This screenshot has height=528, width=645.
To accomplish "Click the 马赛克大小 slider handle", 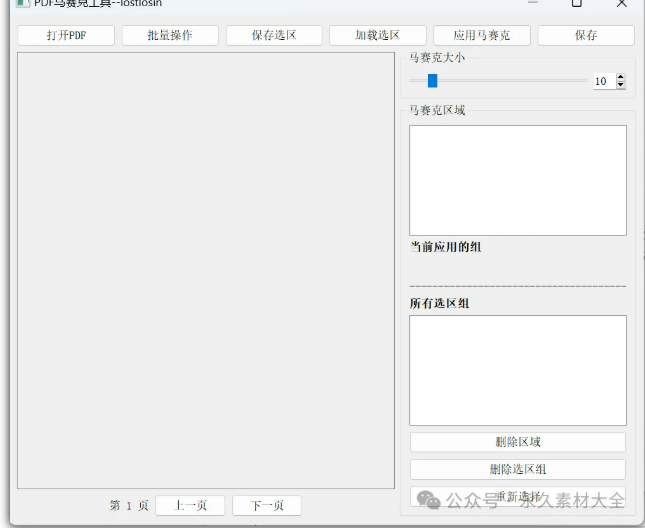I will point(432,81).
